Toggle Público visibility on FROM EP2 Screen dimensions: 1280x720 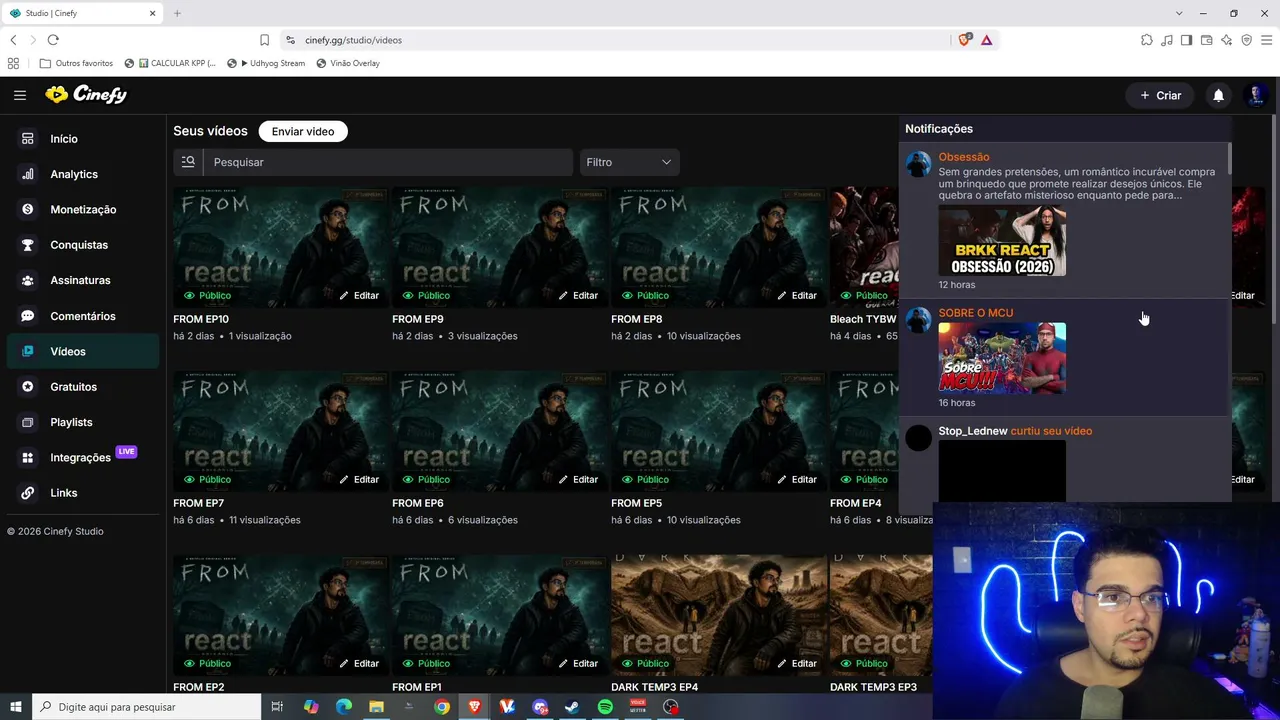207,663
